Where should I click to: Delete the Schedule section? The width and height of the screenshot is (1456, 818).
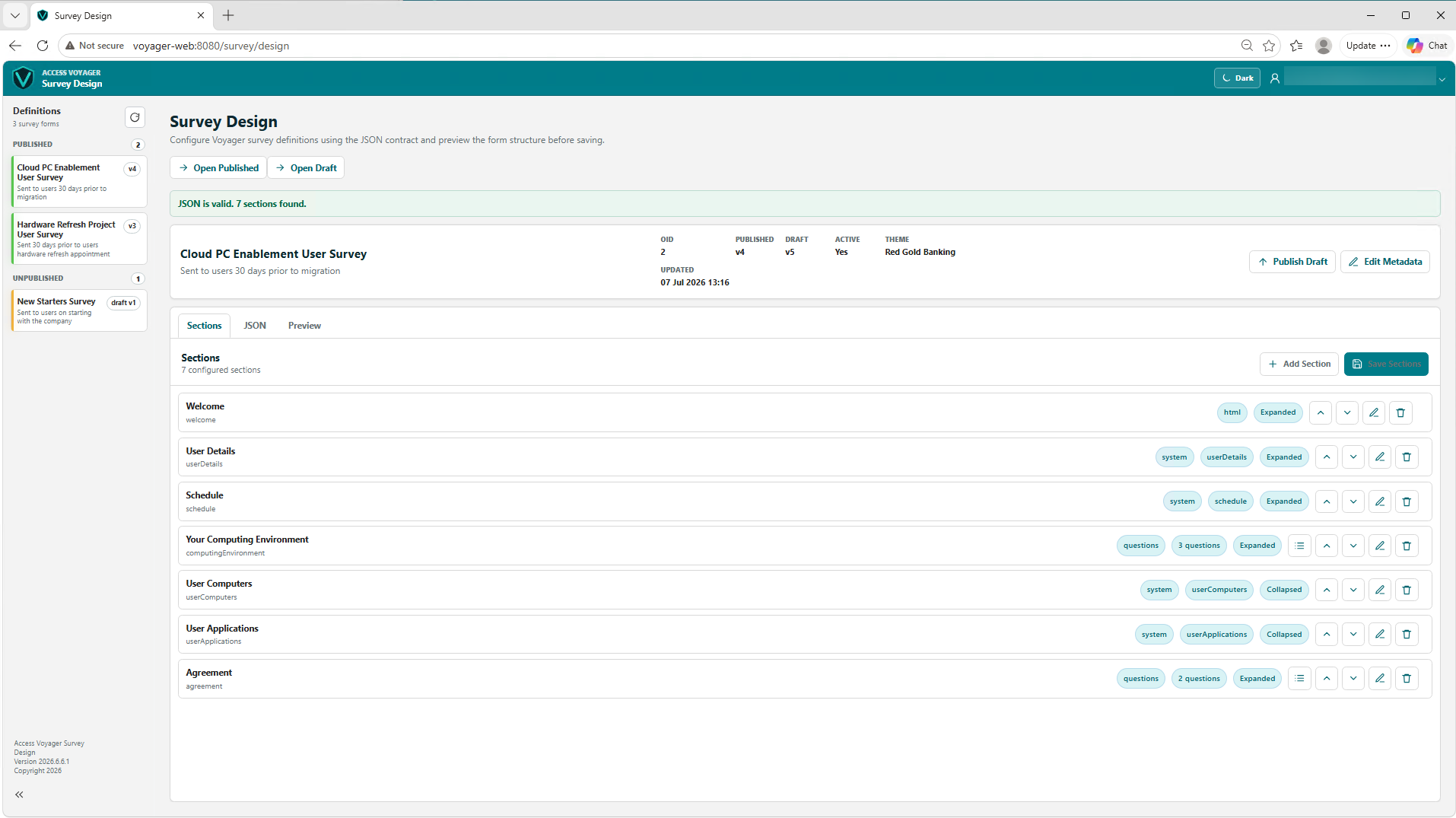tap(1407, 501)
